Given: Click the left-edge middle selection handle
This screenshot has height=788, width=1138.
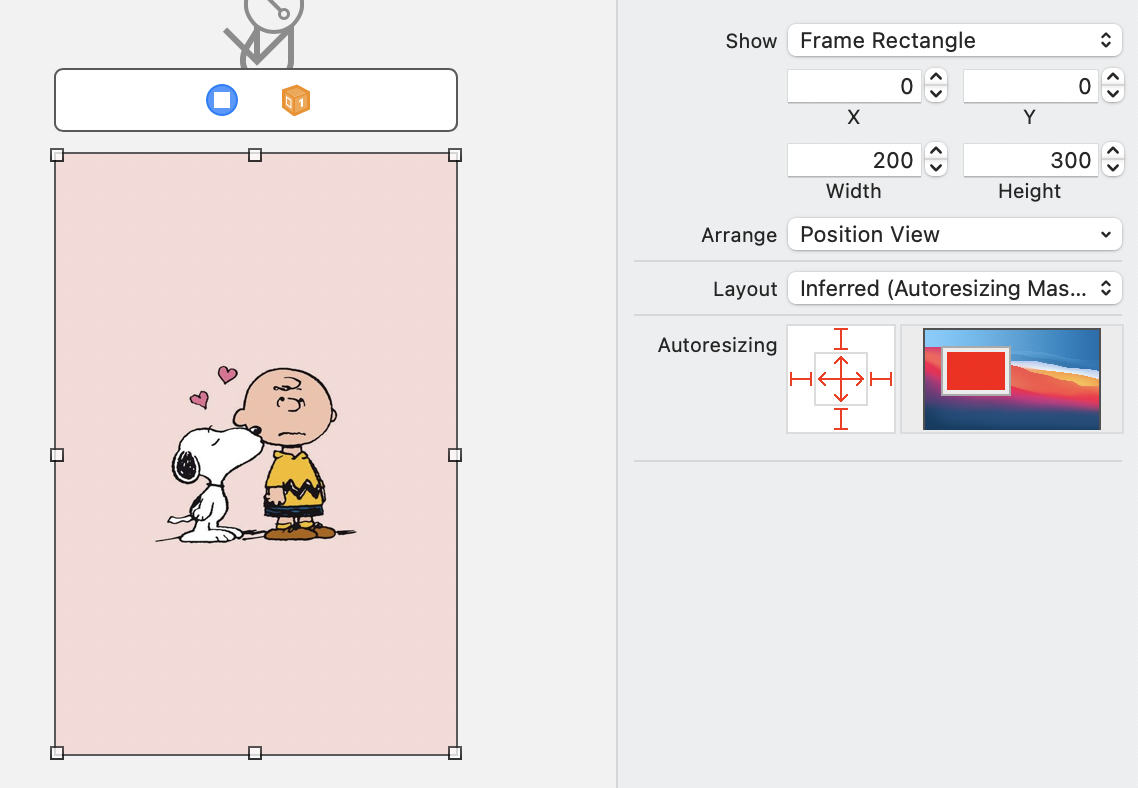Looking at the screenshot, I should click(x=57, y=455).
